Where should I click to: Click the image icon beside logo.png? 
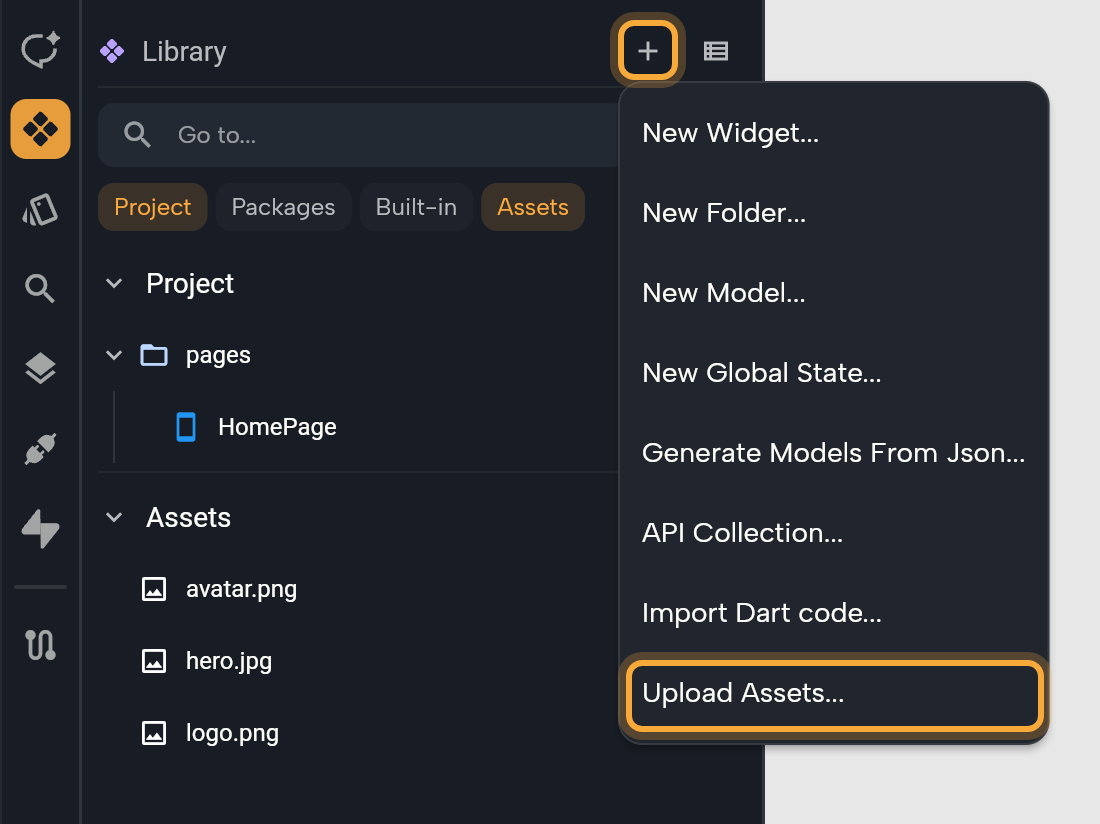click(154, 733)
